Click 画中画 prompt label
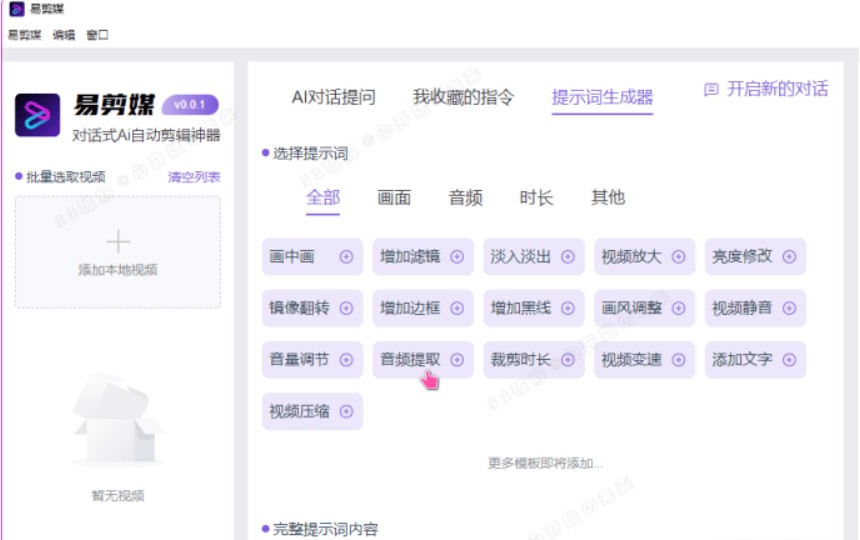 pyautogui.click(x=292, y=257)
